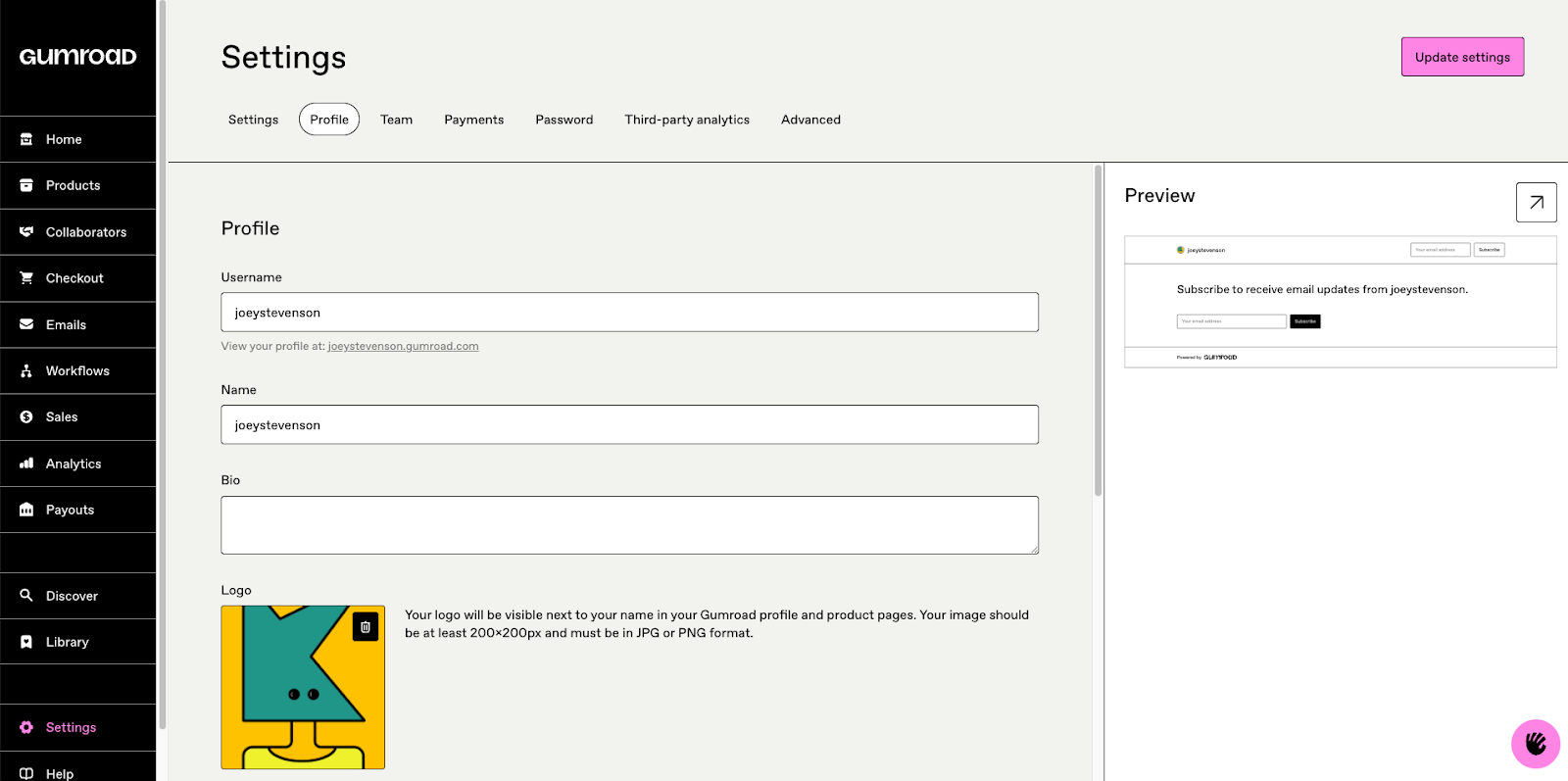This screenshot has height=781, width=1568.
Task: Click the sidebar scrollbar
Action: click(x=163, y=365)
